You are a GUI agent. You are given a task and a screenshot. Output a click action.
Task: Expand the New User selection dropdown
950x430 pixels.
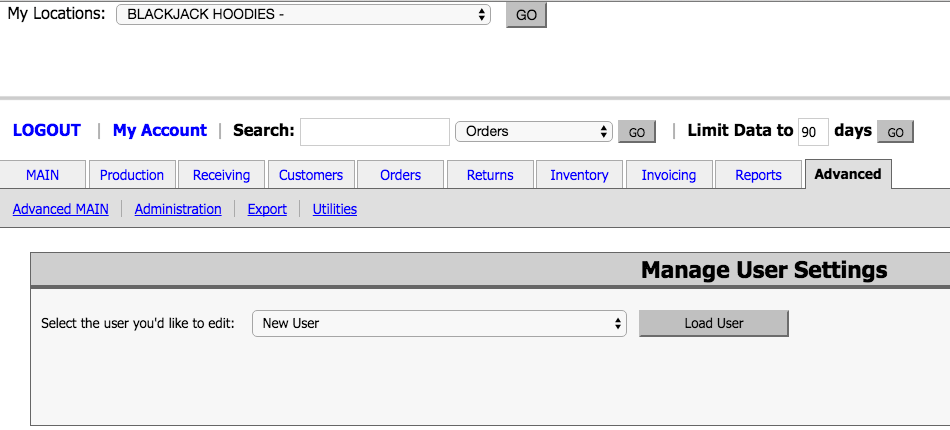439,323
